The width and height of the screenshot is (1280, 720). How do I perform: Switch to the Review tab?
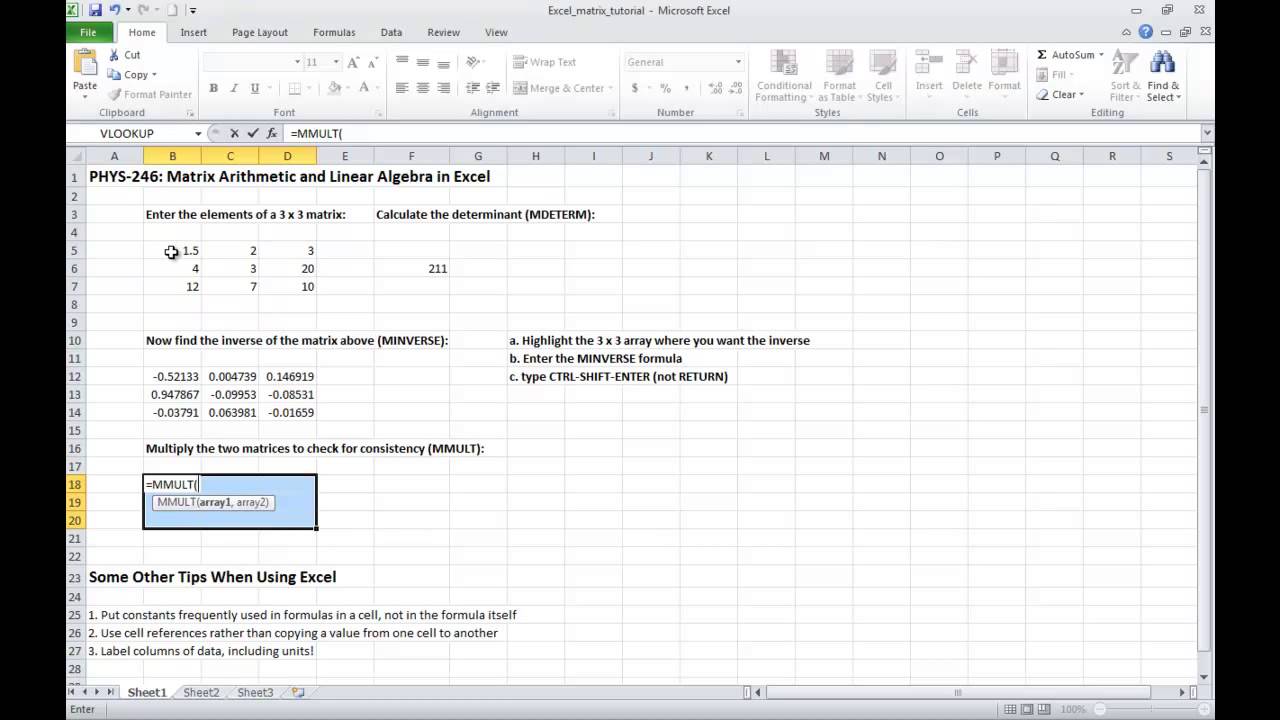444,32
